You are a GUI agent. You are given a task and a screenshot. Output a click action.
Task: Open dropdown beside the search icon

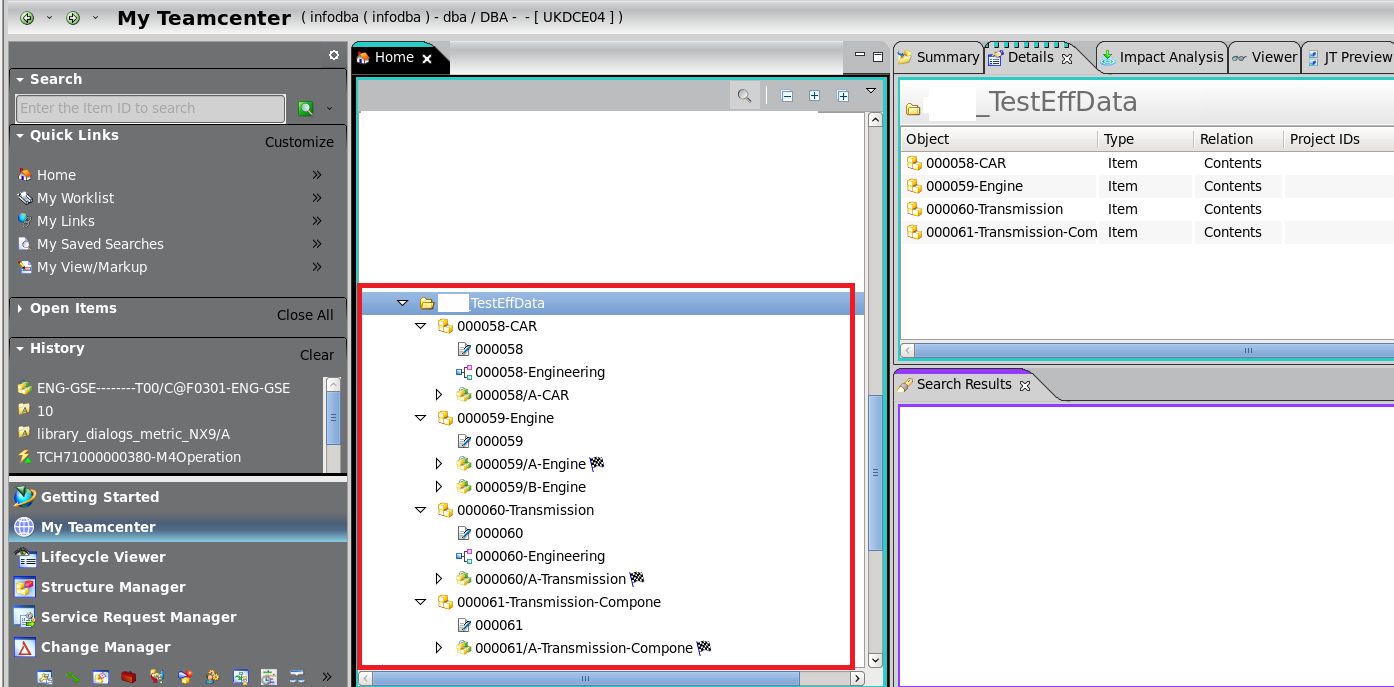click(x=329, y=109)
